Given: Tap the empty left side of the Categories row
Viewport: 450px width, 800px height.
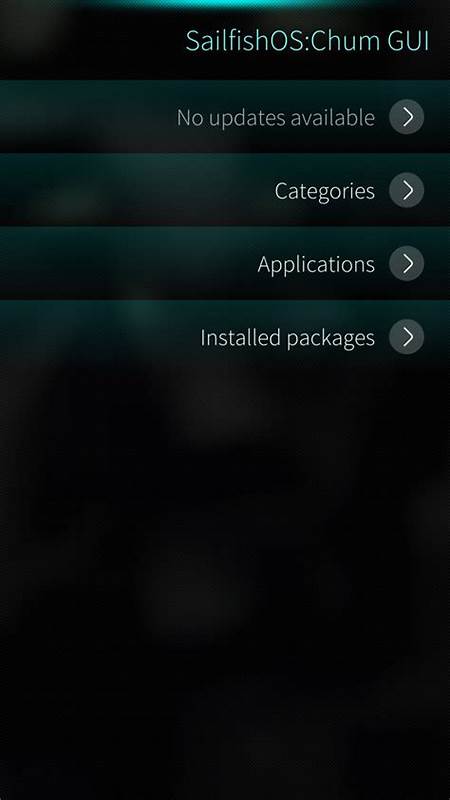Looking at the screenshot, I should (x=102, y=190).
